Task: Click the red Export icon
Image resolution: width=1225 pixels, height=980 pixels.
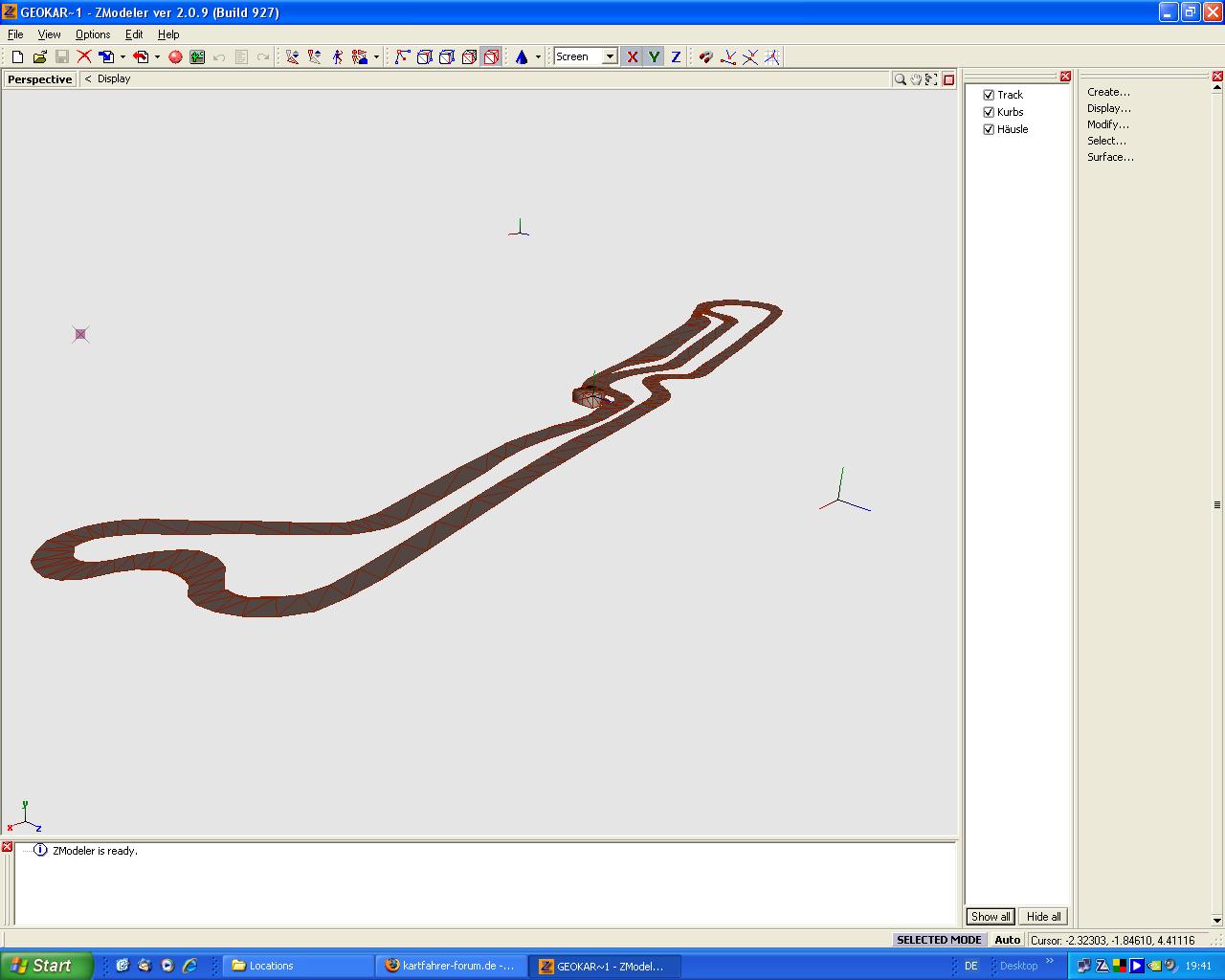Action: tap(141, 57)
